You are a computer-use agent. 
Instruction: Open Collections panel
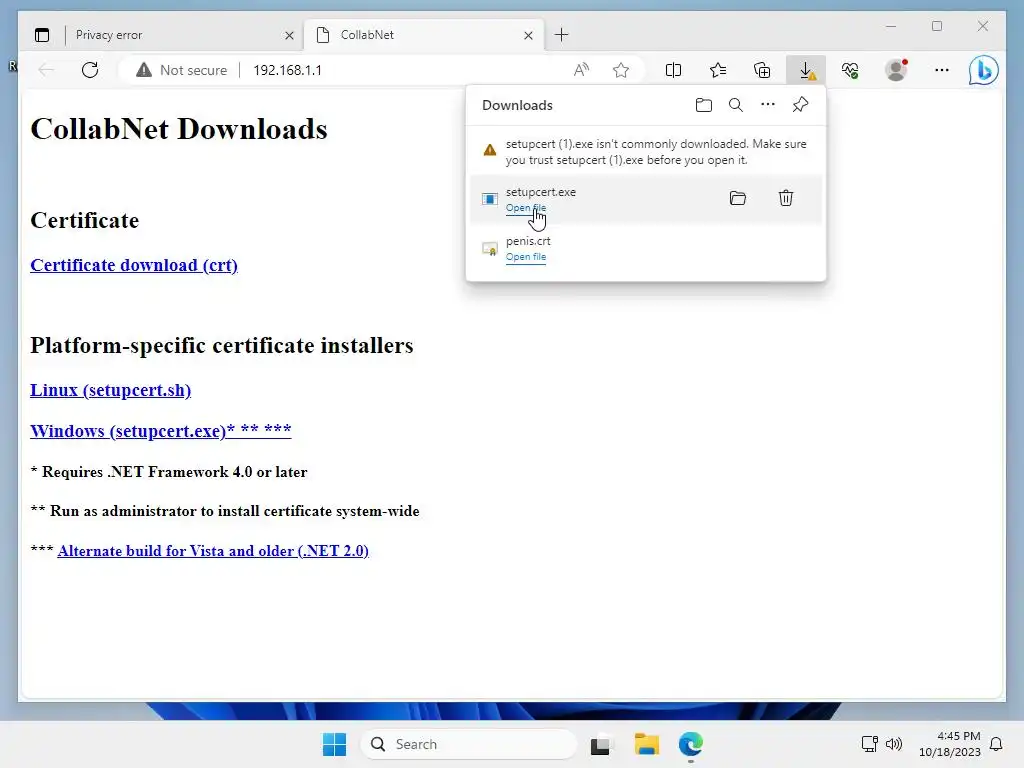(x=762, y=70)
